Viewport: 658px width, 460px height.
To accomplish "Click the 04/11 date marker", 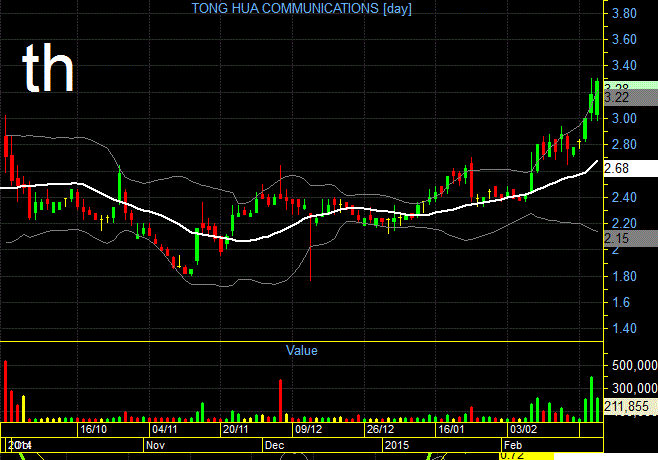I will pos(164,429).
